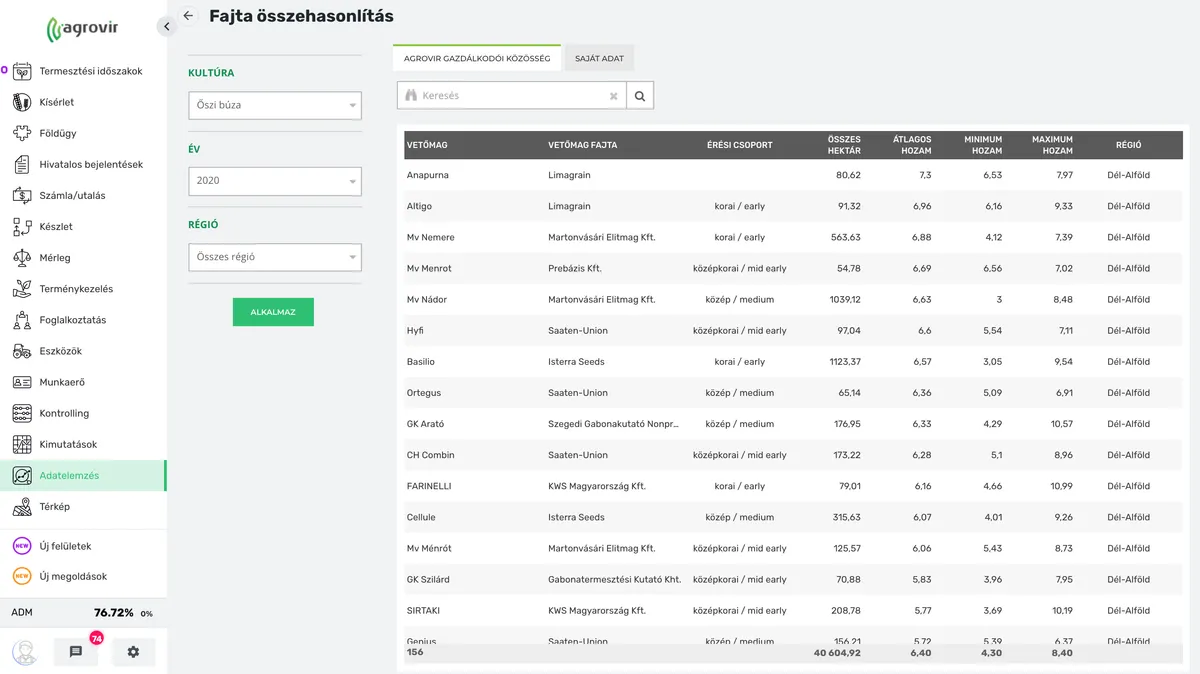Viewport: 1200px width, 674px height.
Task: Select the Agrovir Gazdálkodói Közösség tab
Action: tap(477, 58)
